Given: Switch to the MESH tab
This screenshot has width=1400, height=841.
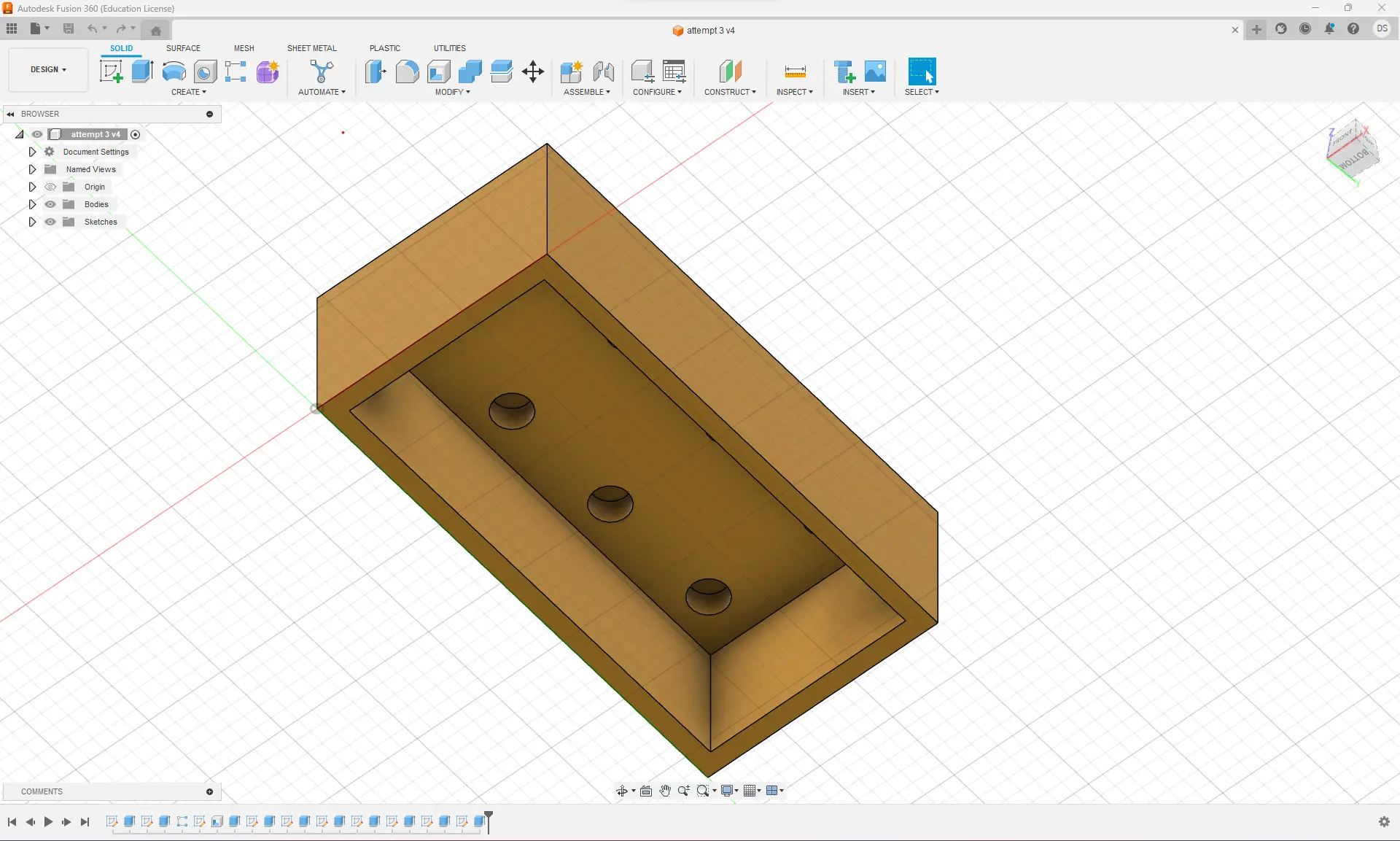Looking at the screenshot, I should point(244,48).
